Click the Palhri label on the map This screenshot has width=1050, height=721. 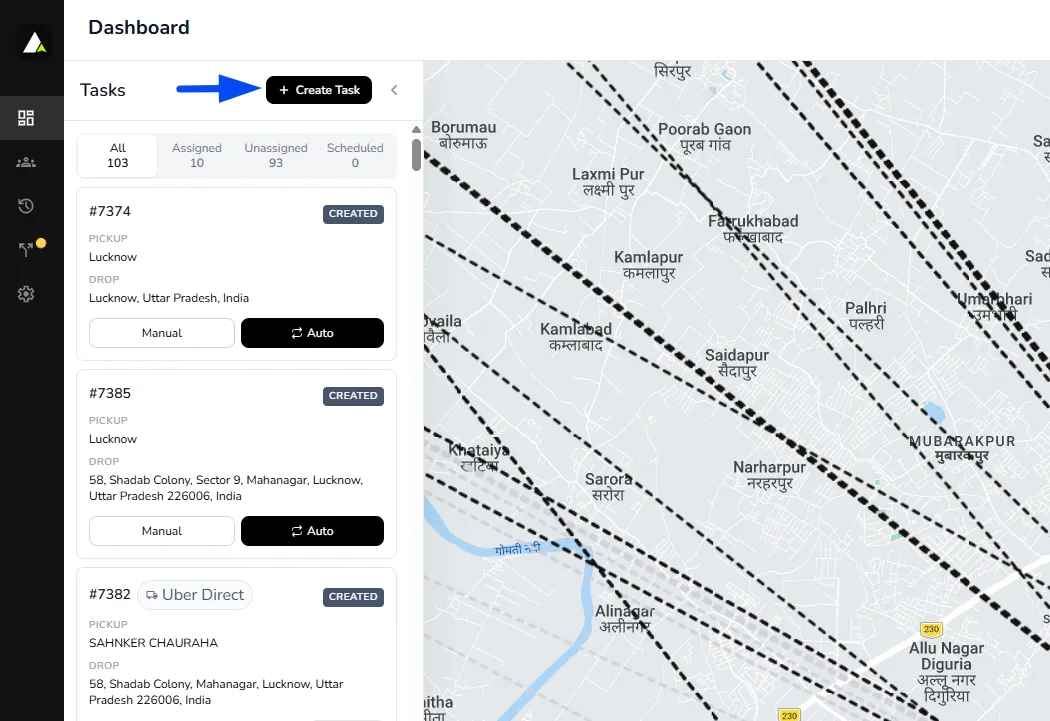(866, 315)
